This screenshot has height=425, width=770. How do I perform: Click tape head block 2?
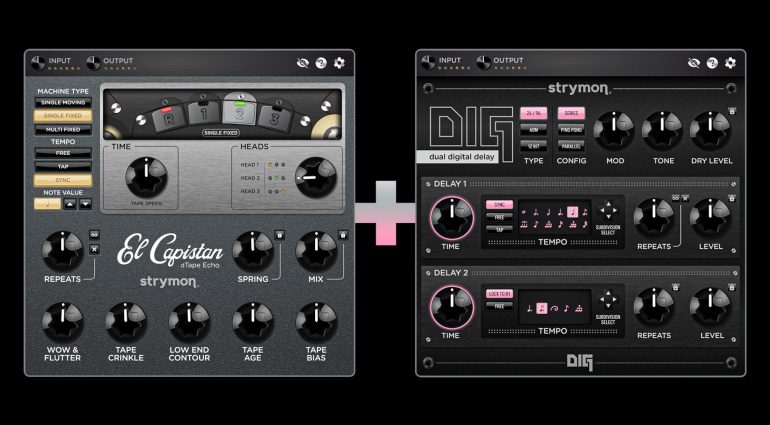tap(239, 112)
